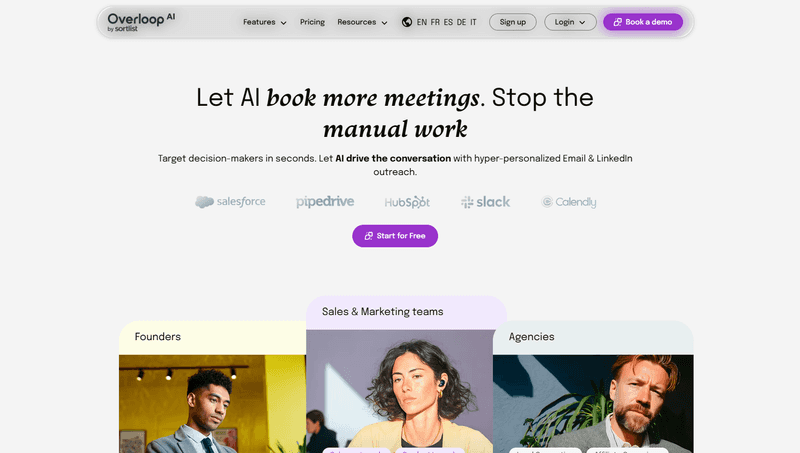Switch language to FR
This screenshot has width=800, height=453.
pos(435,22)
